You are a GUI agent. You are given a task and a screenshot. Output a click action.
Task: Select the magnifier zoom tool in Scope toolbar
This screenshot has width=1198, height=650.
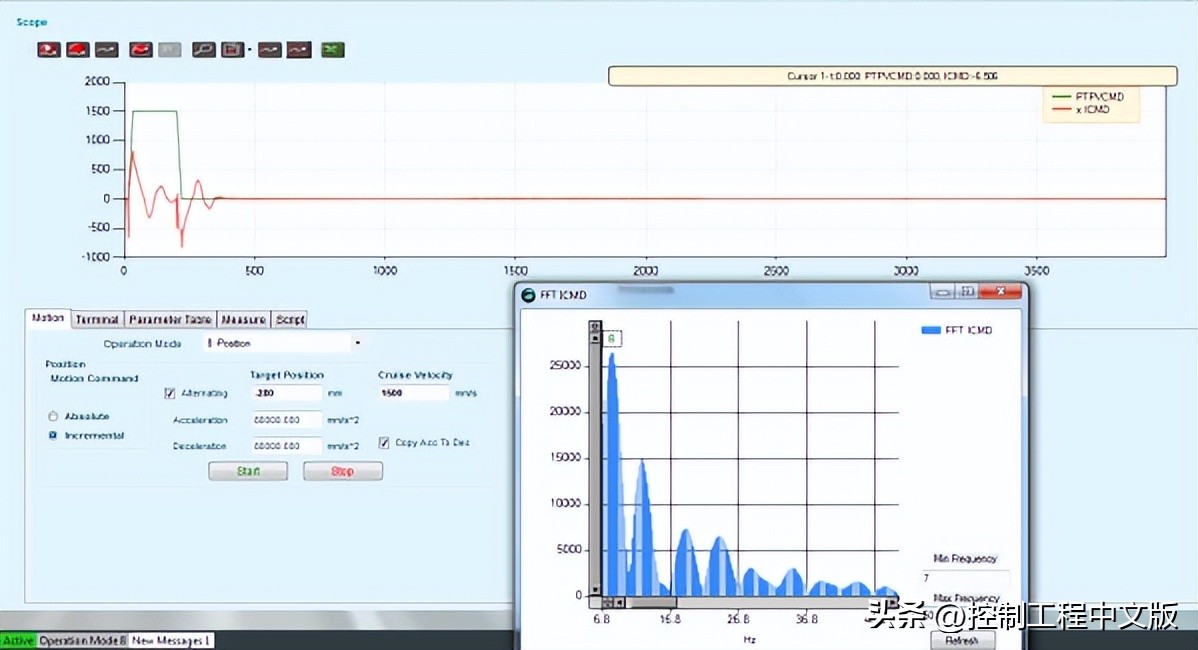click(x=203, y=50)
